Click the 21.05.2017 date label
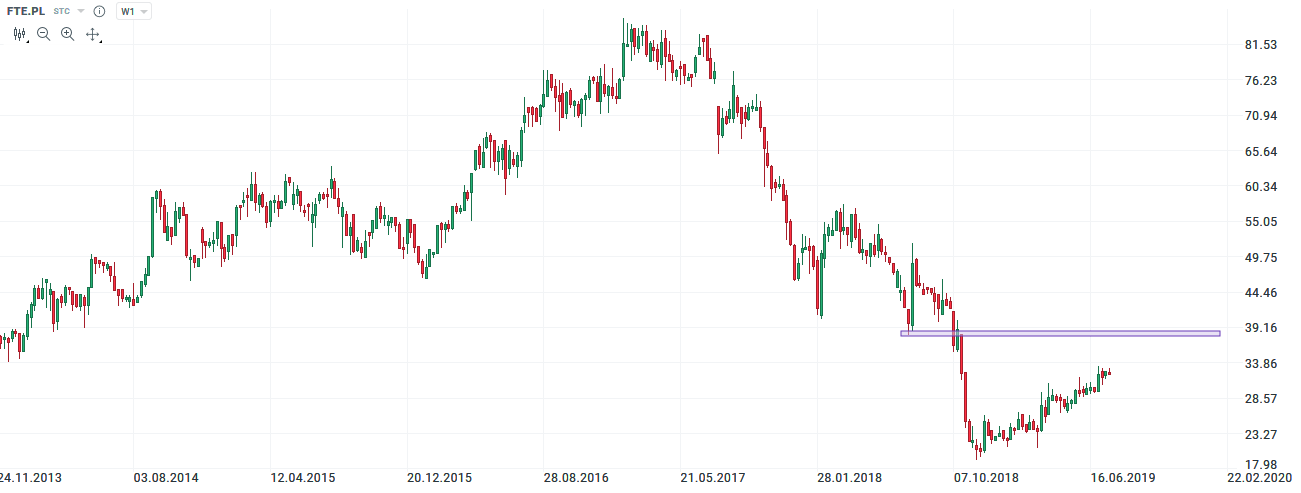Image resolution: width=1301 pixels, height=493 pixels. (x=713, y=479)
